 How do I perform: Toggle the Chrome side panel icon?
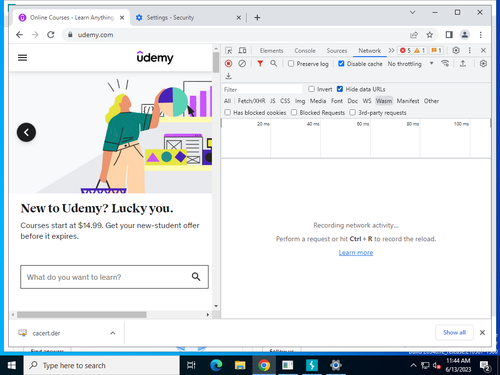click(449, 35)
